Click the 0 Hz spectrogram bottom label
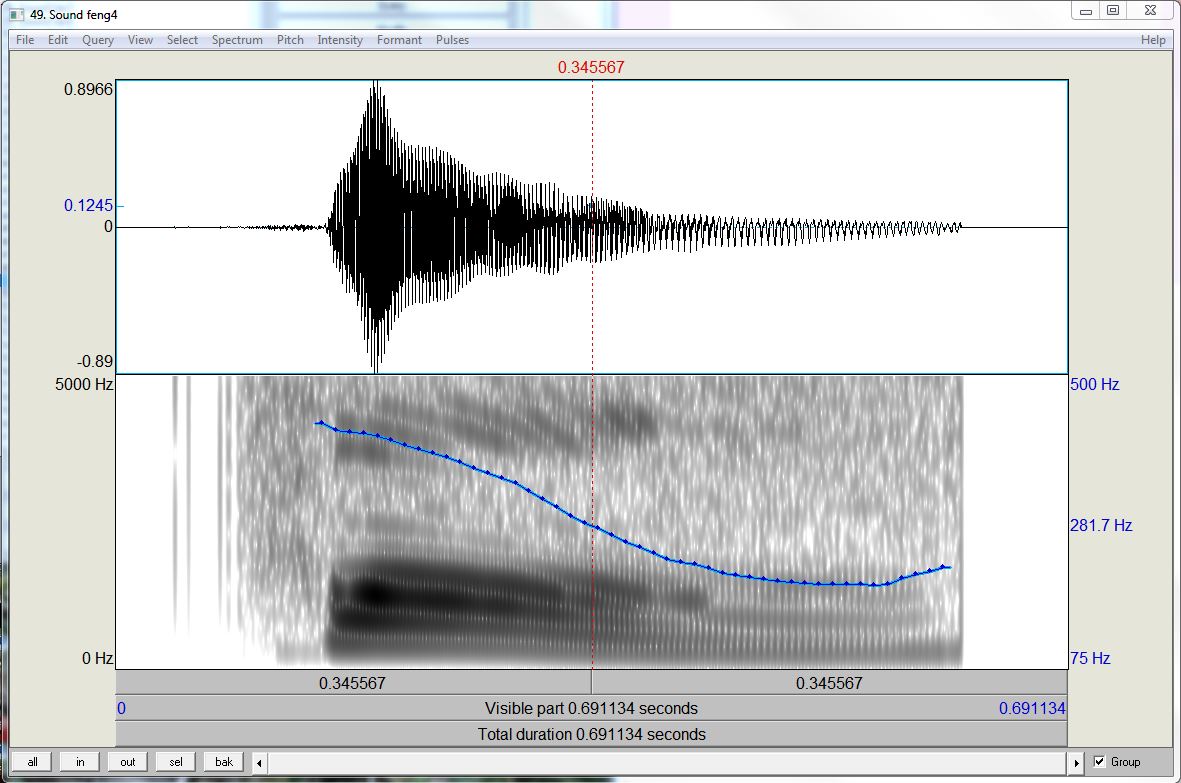 coord(97,658)
